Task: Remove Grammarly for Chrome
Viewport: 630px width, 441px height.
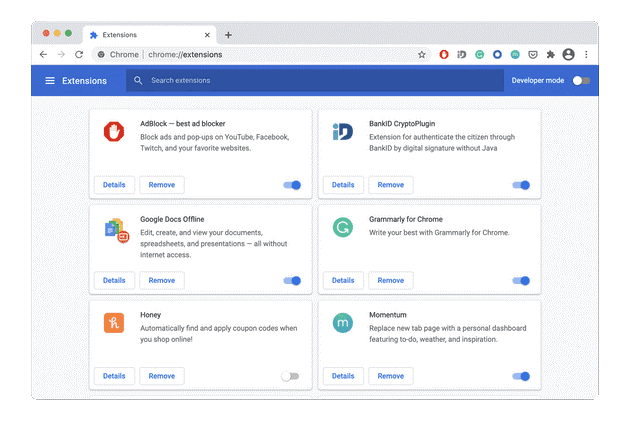Action: pyautogui.click(x=391, y=280)
